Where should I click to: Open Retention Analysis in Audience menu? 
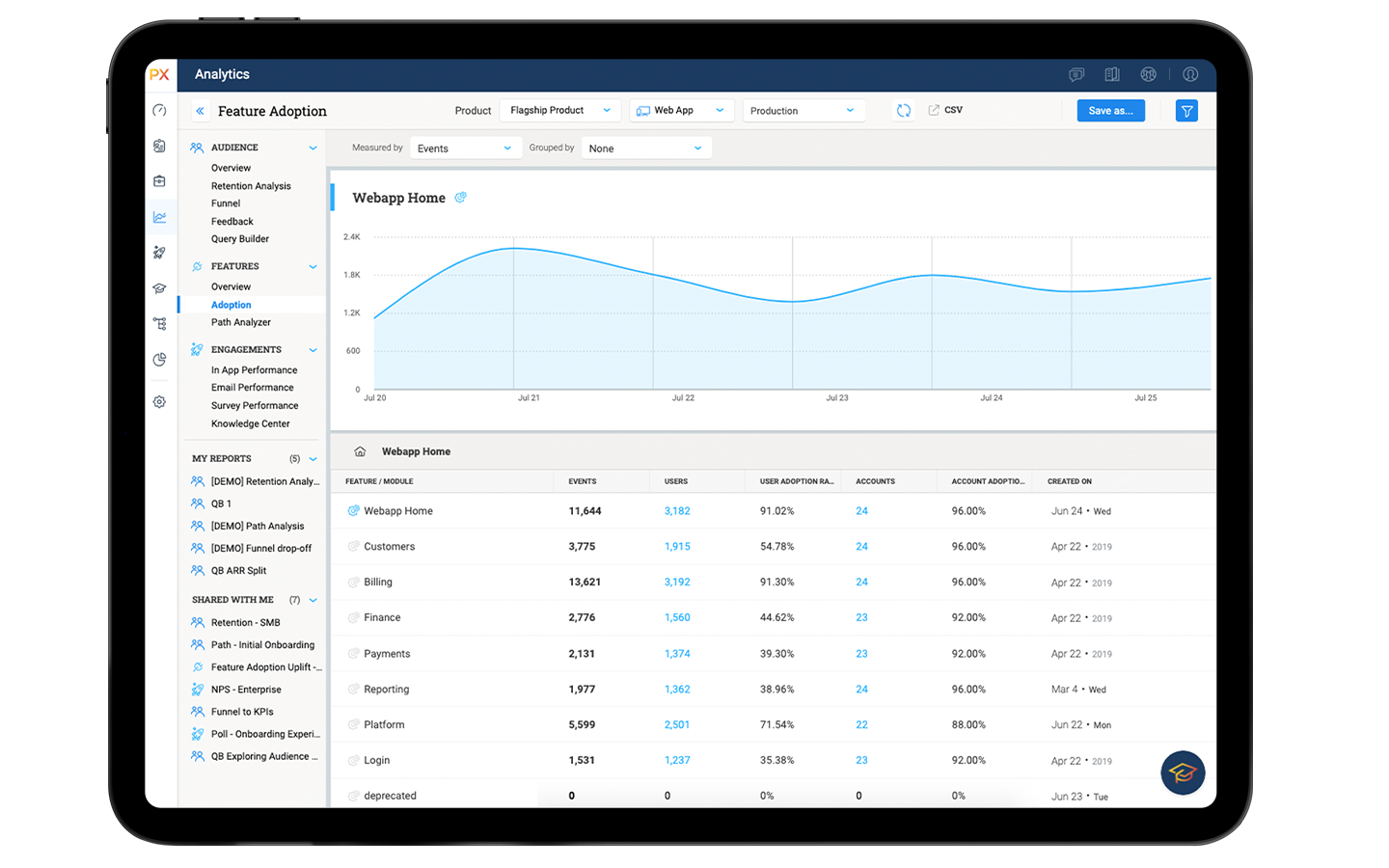coord(251,186)
